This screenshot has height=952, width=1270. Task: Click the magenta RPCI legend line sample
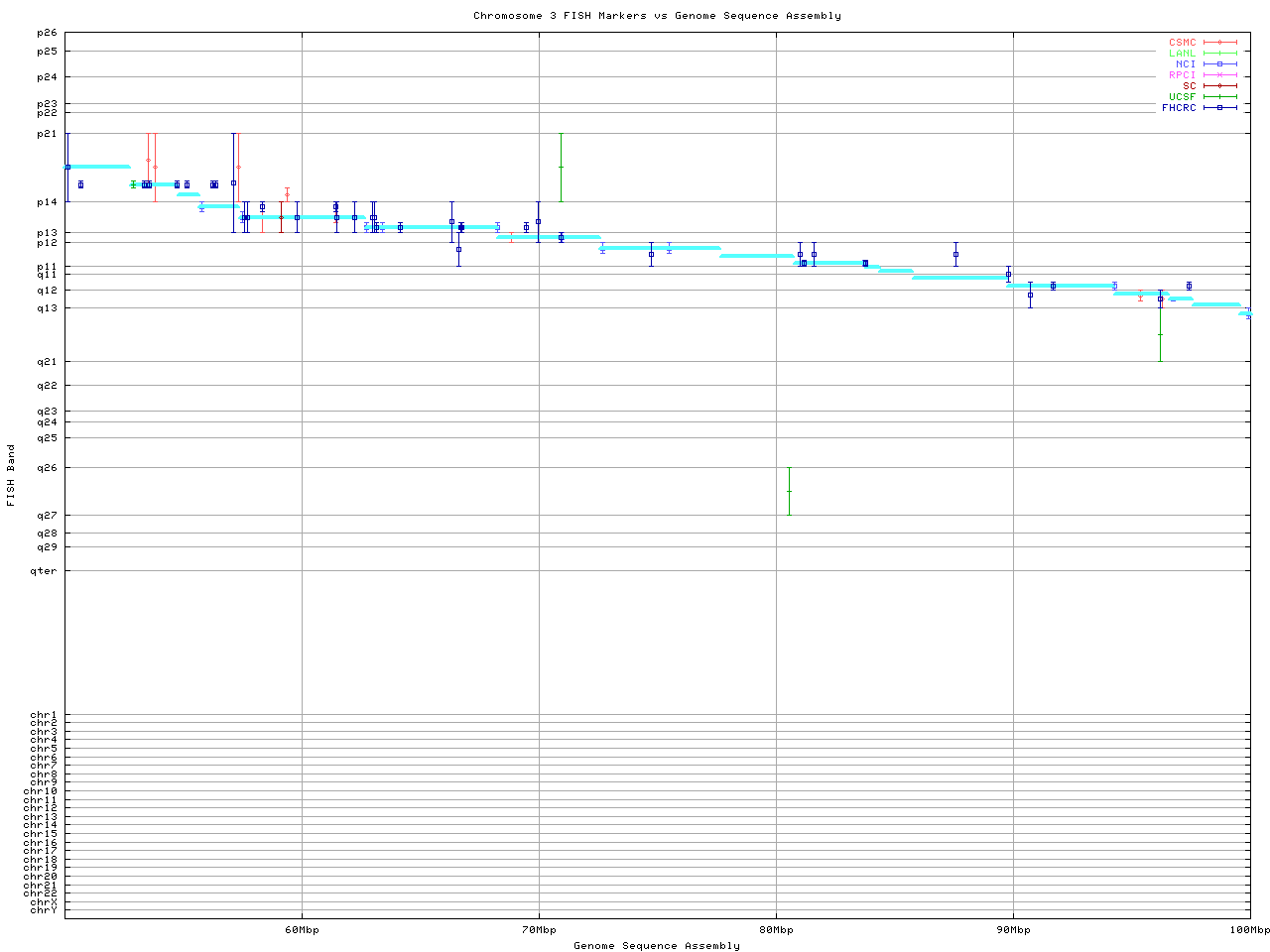pos(1220,75)
